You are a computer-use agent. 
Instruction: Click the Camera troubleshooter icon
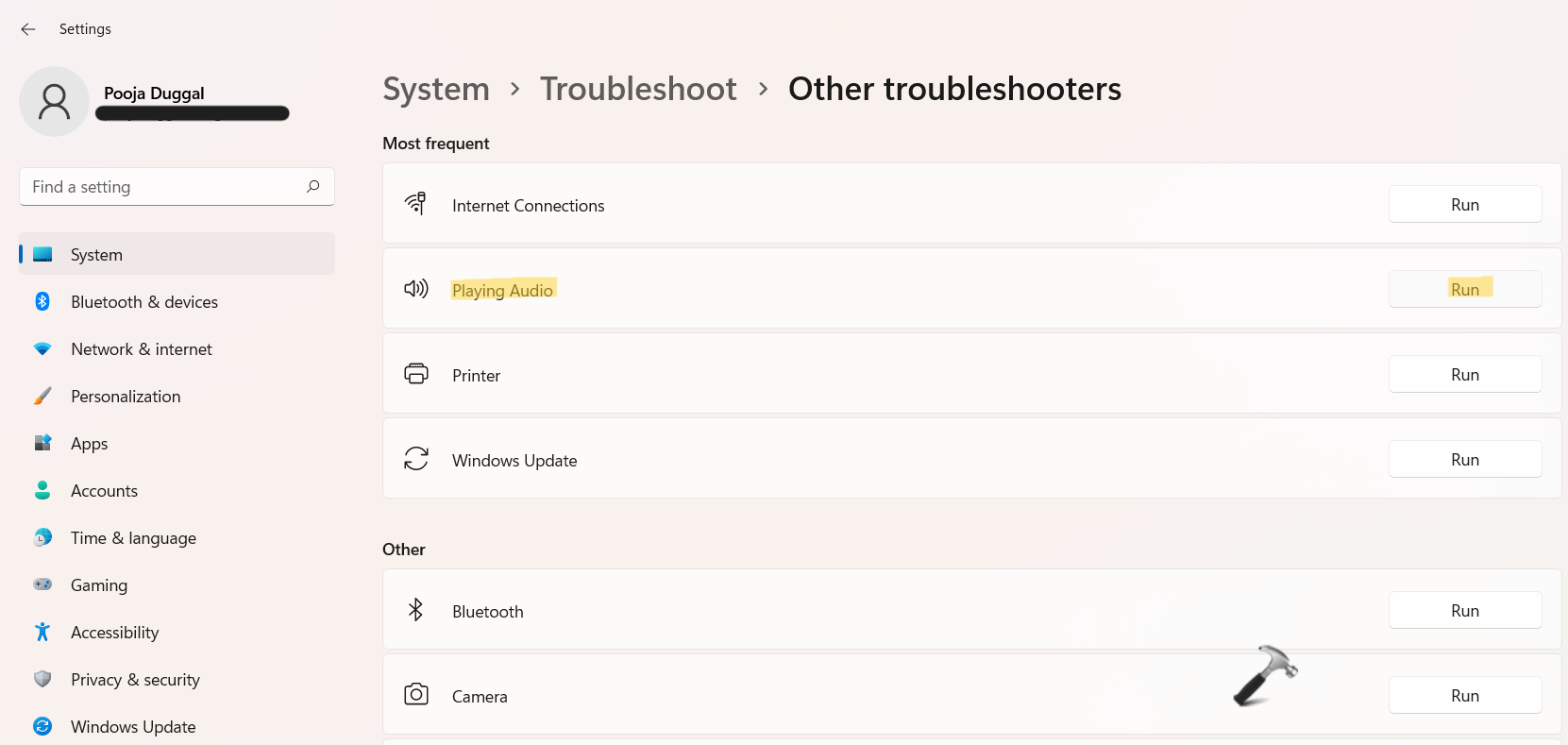[416, 695]
